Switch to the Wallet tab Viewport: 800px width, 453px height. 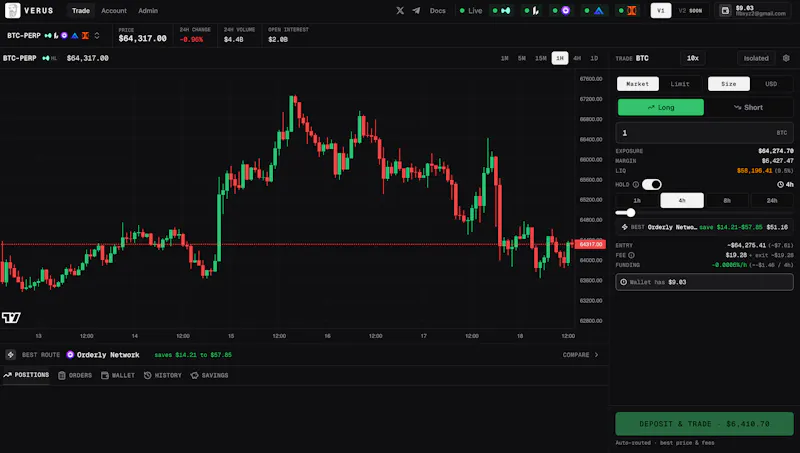click(x=118, y=375)
